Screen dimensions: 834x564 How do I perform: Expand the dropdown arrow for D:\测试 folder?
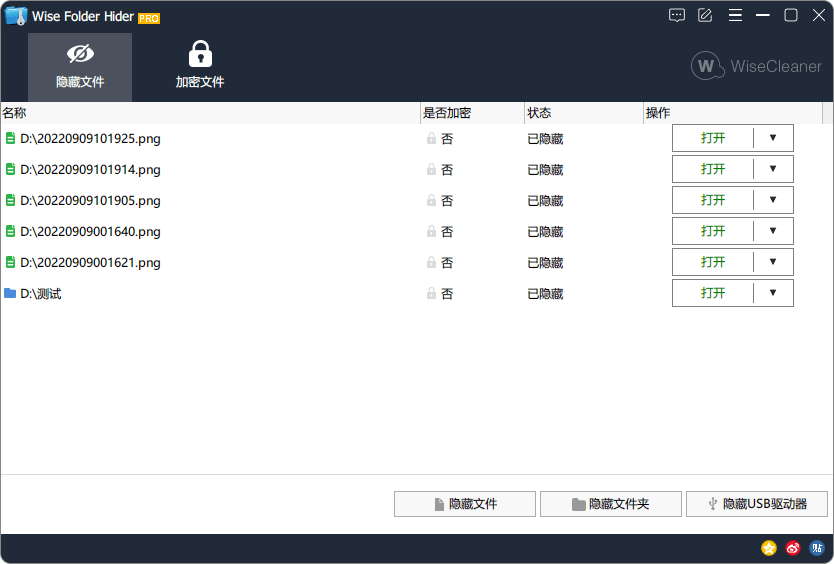pos(773,293)
